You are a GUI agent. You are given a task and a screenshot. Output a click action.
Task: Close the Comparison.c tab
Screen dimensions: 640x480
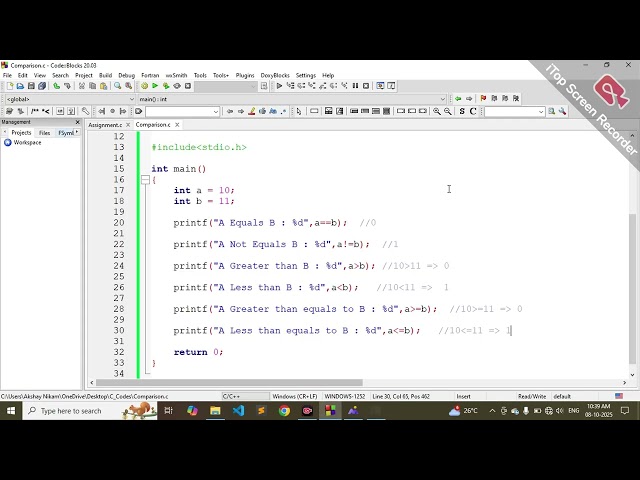[x=177, y=125]
